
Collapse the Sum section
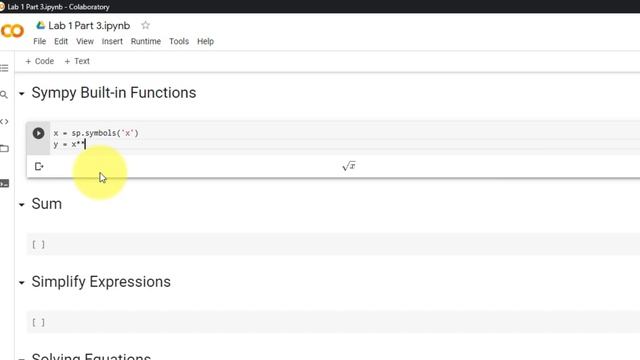click(x=22, y=204)
